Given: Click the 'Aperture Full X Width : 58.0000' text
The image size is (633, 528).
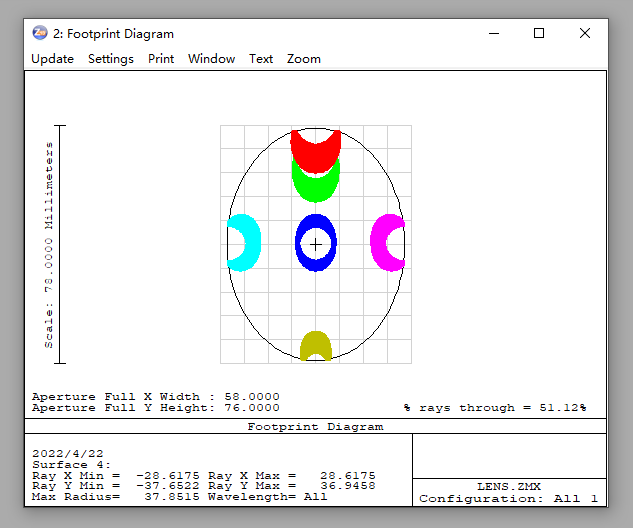Looking at the screenshot, I should pyautogui.click(x=156, y=396).
